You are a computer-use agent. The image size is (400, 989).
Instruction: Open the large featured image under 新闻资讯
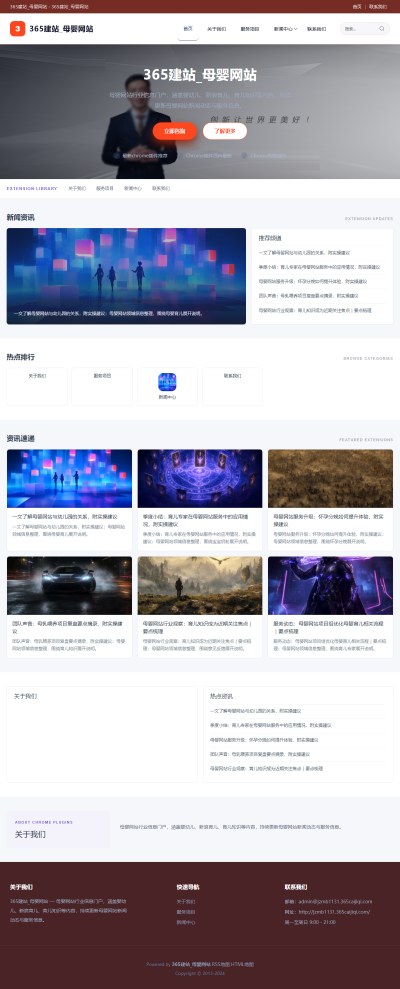(x=126, y=276)
